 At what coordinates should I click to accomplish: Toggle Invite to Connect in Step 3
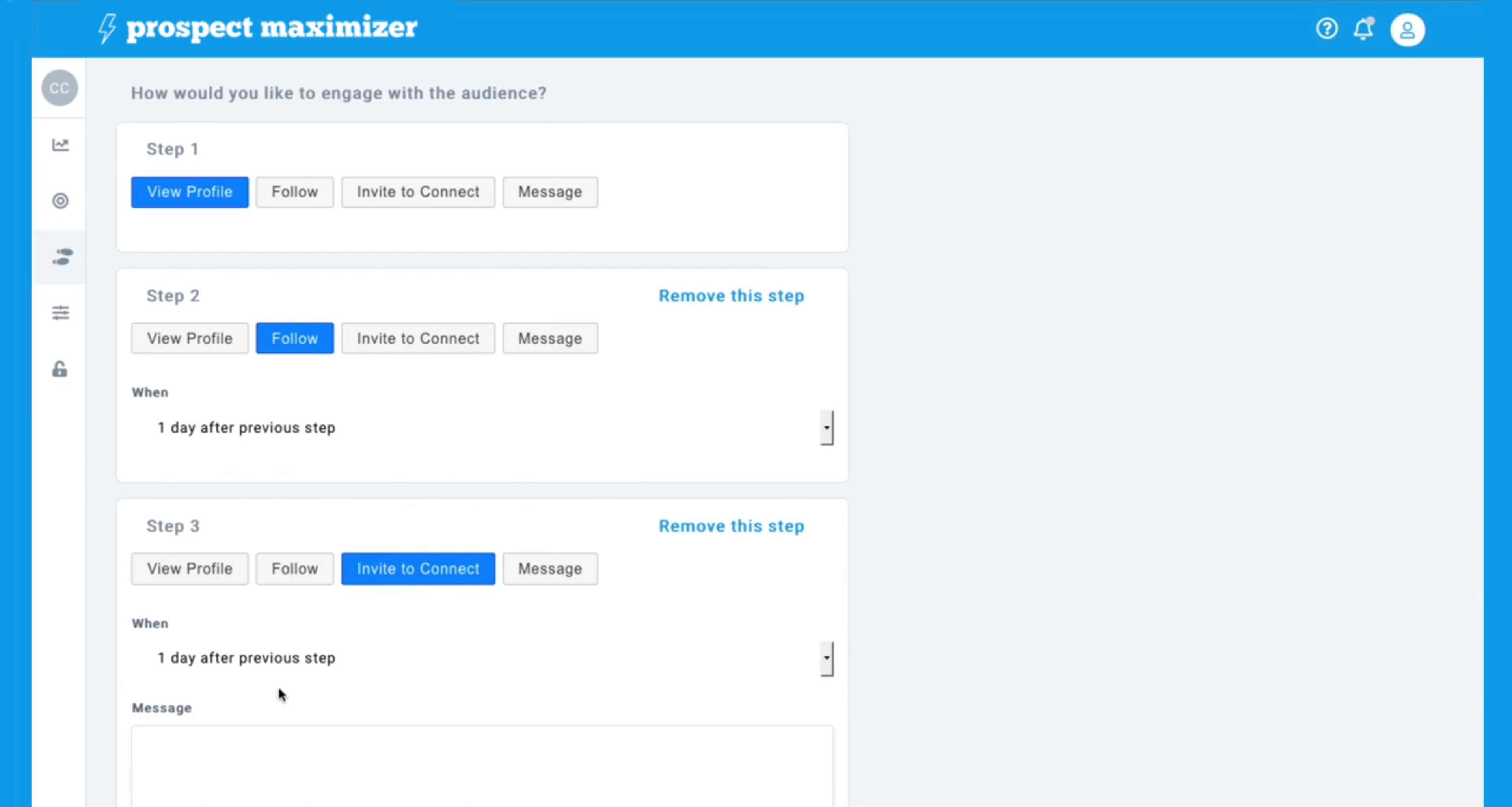[418, 568]
